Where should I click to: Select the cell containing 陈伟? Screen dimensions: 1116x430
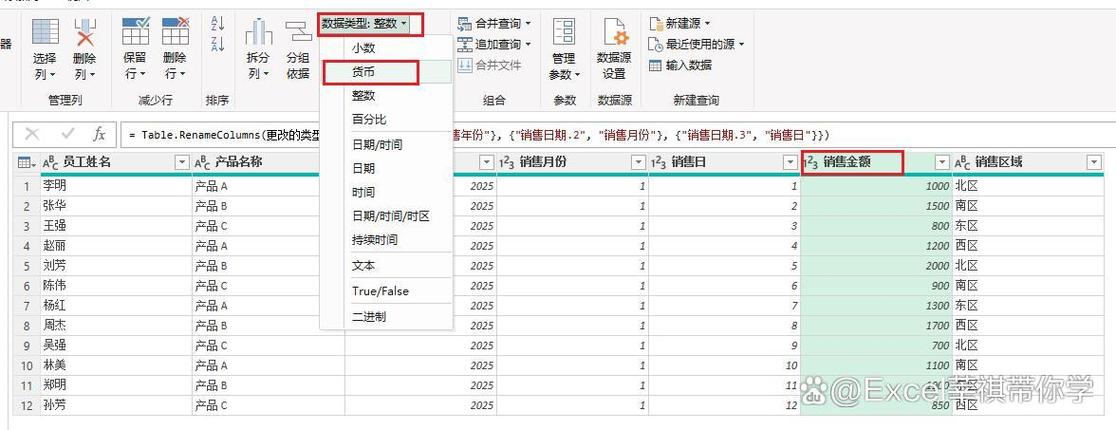click(x=115, y=285)
